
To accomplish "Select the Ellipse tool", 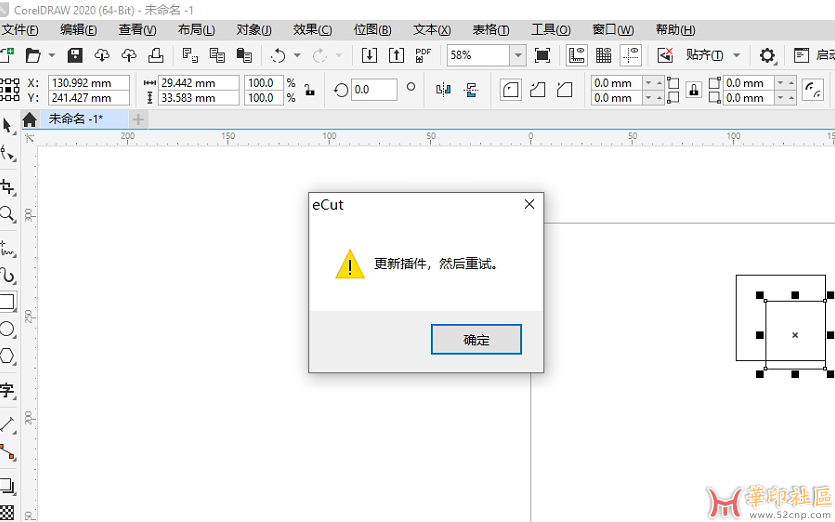I will coord(7,329).
